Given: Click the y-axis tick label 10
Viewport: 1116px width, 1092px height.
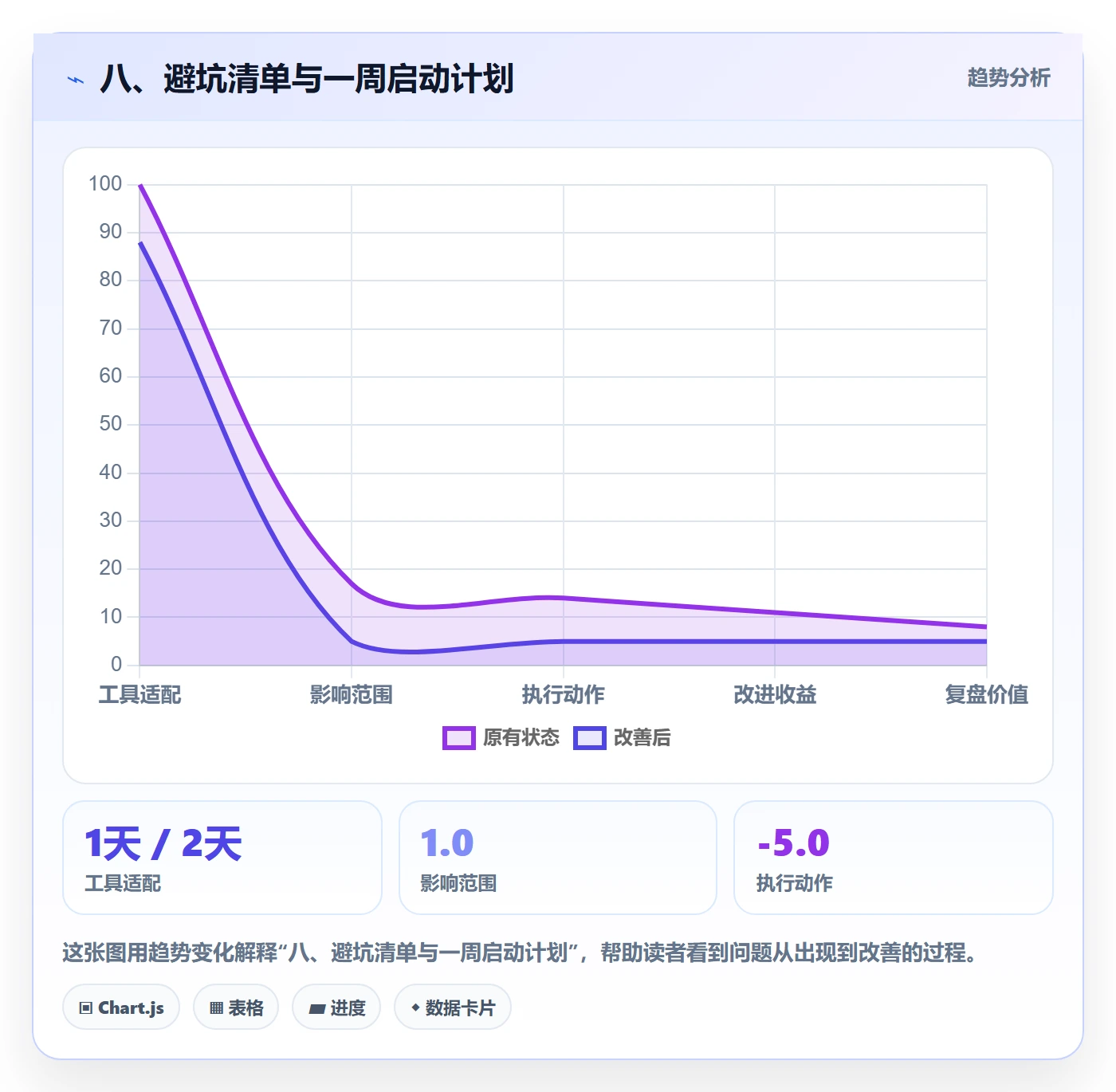Looking at the screenshot, I should point(111,616).
